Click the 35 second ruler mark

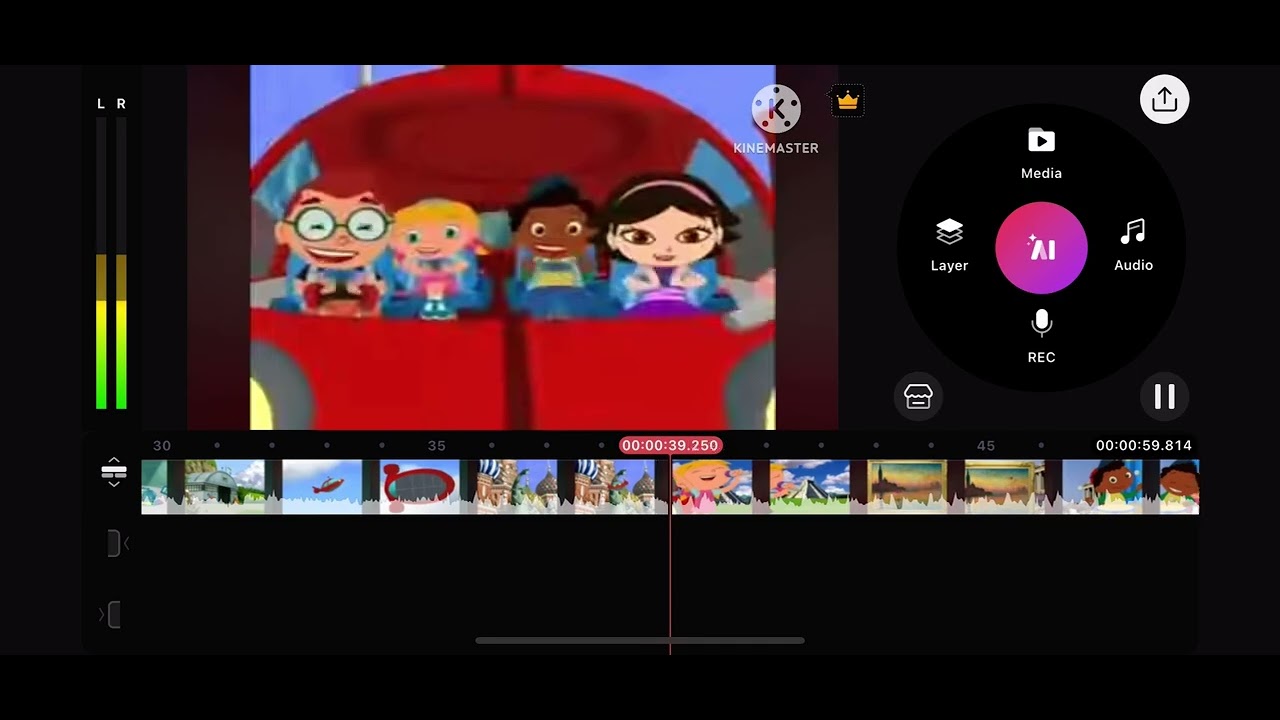coord(436,445)
